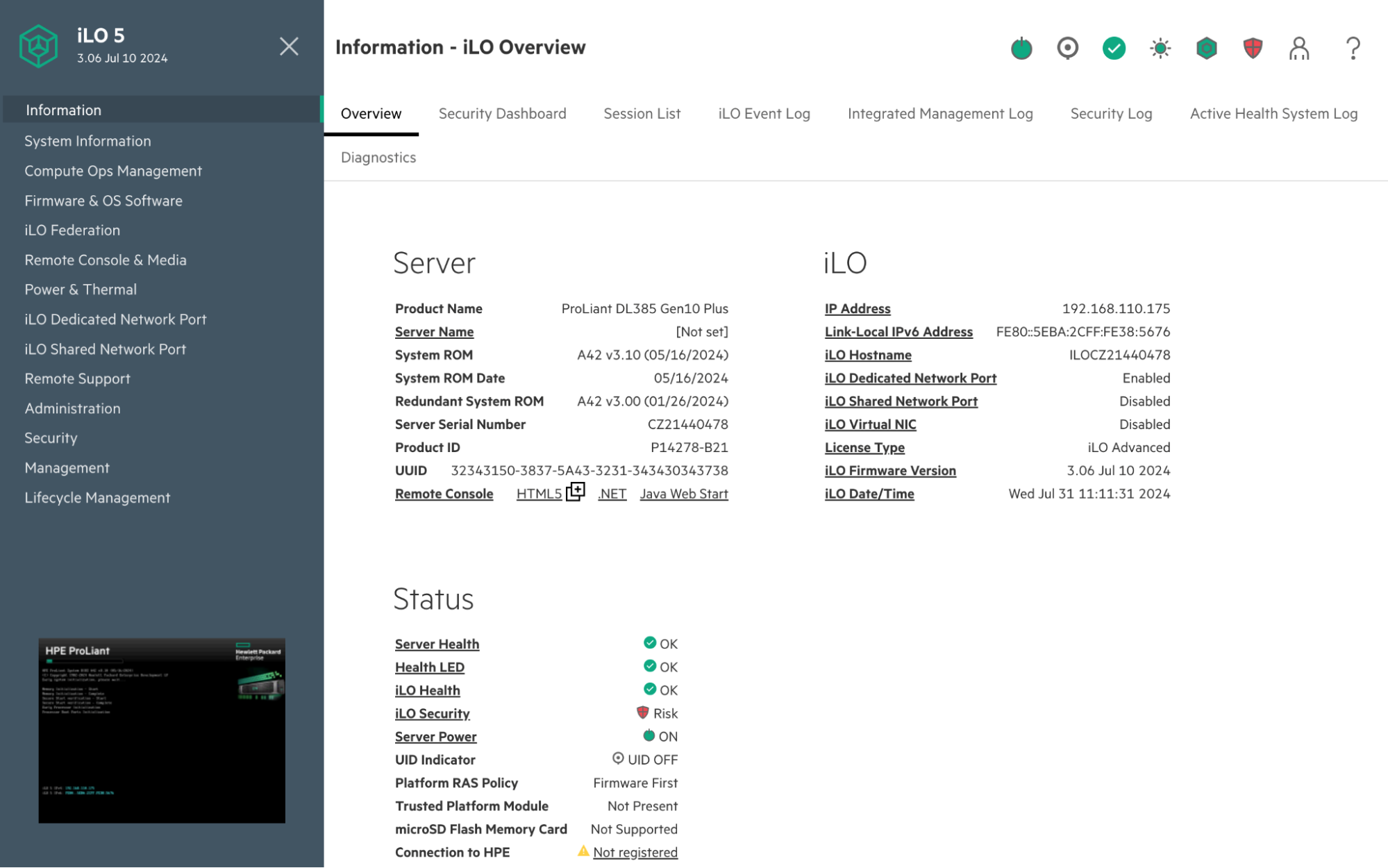The height and width of the screenshot is (868, 1388).
Task: Click the iLO Security status link
Action: pos(432,713)
